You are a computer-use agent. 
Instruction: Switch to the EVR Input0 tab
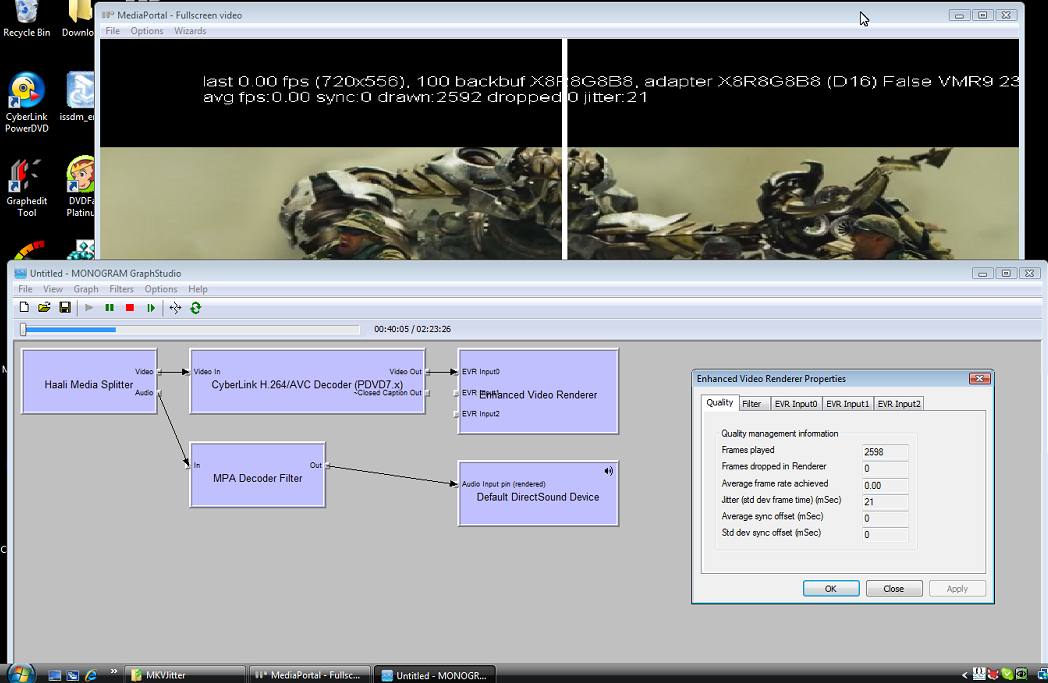pos(795,404)
